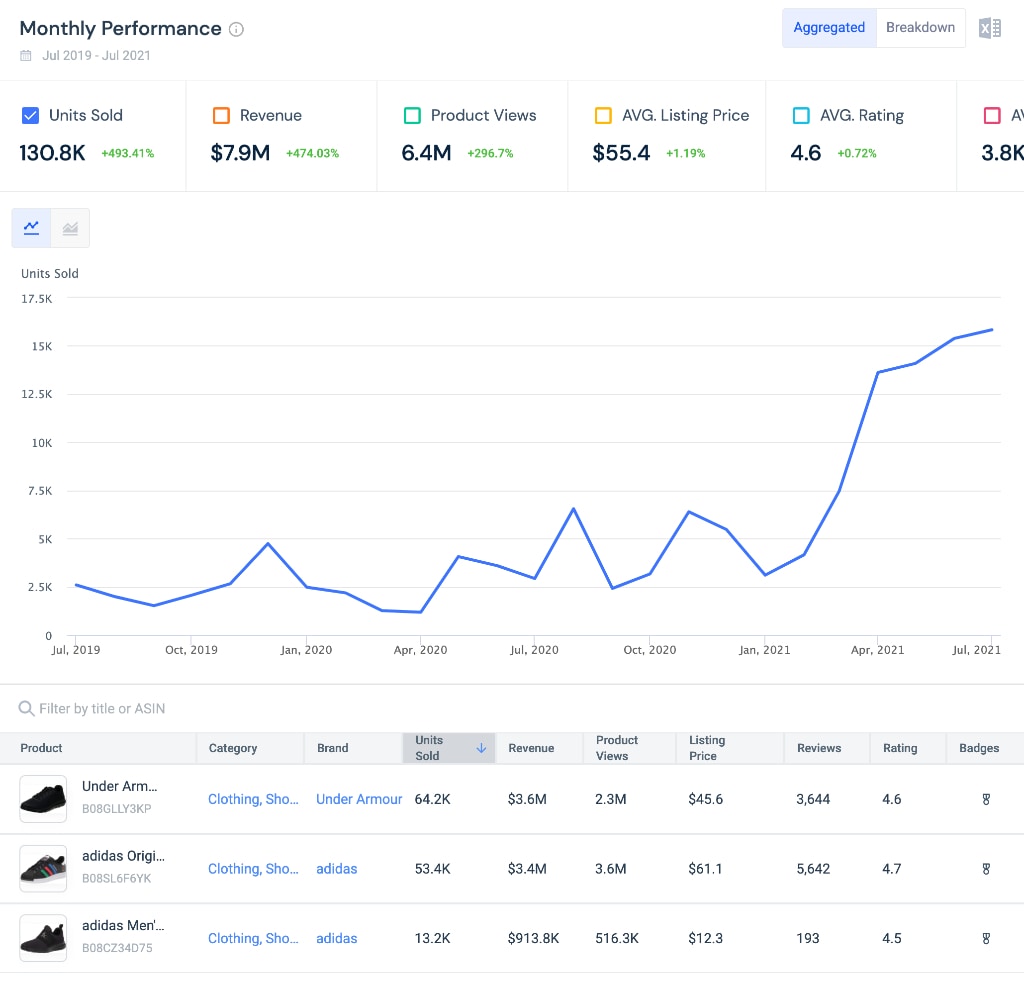This screenshot has height=981, width=1024.
Task: Switch to the Breakdown tab
Action: click(x=920, y=28)
